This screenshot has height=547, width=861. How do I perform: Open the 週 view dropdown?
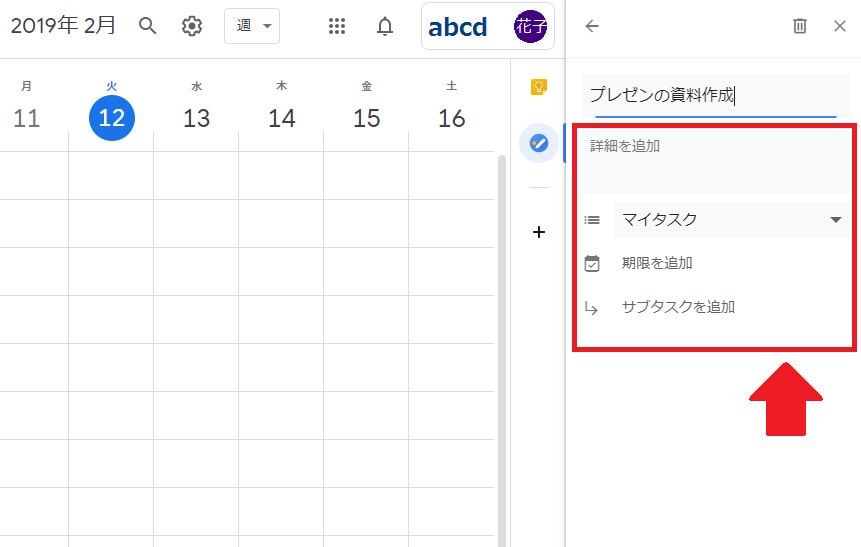[x=252, y=26]
